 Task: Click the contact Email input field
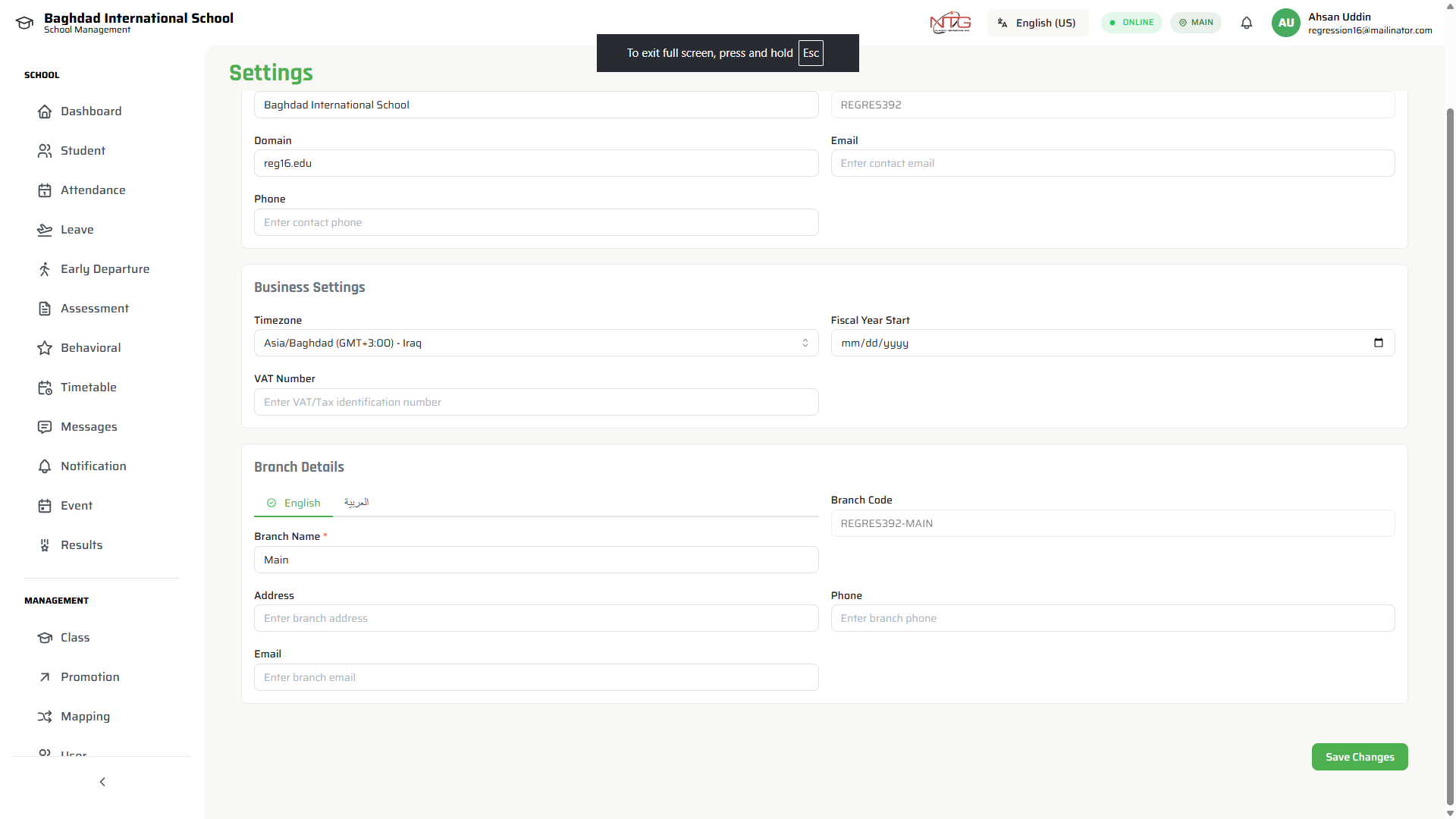point(1112,163)
